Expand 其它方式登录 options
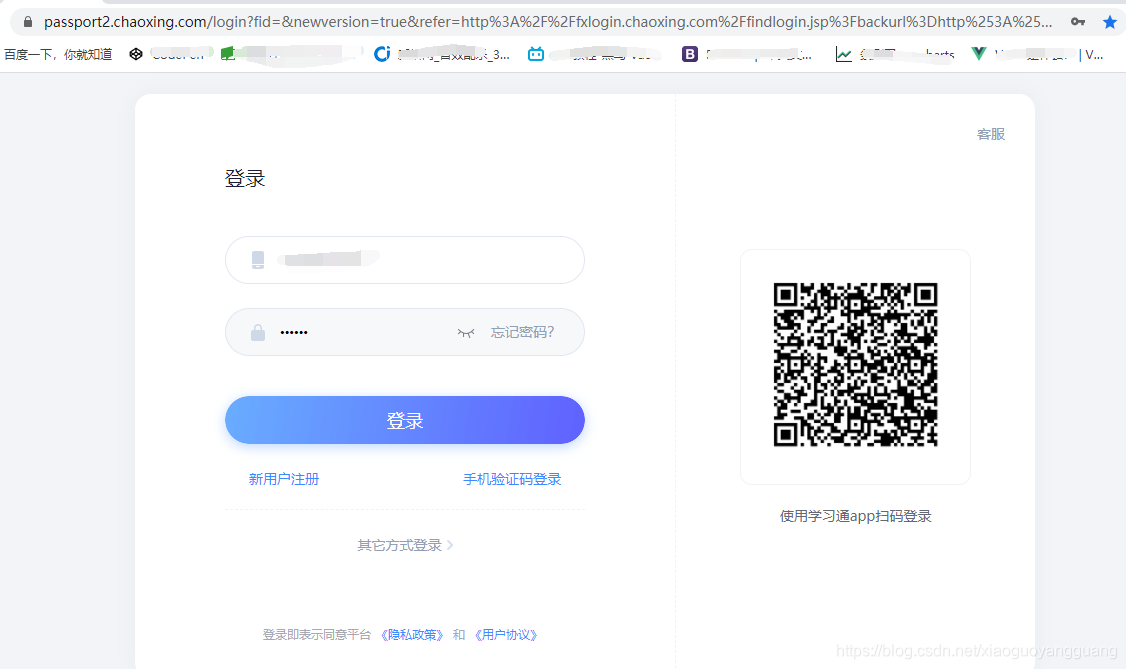The width and height of the screenshot is (1126, 669). (405, 546)
